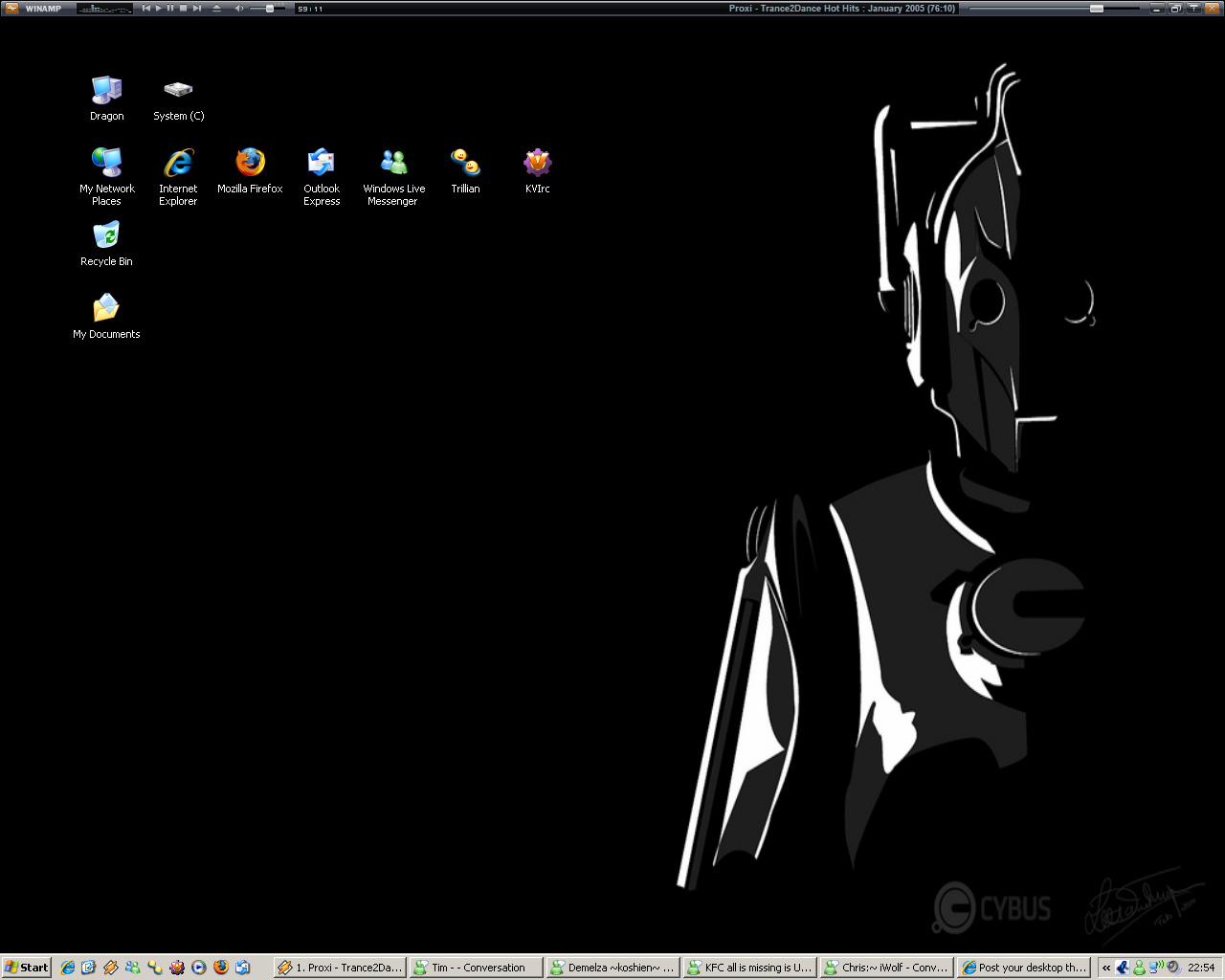This screenshot has width=1225, height=980.
Task: Switch to Post your desktop taskbar button
Action: point(1023,968)
